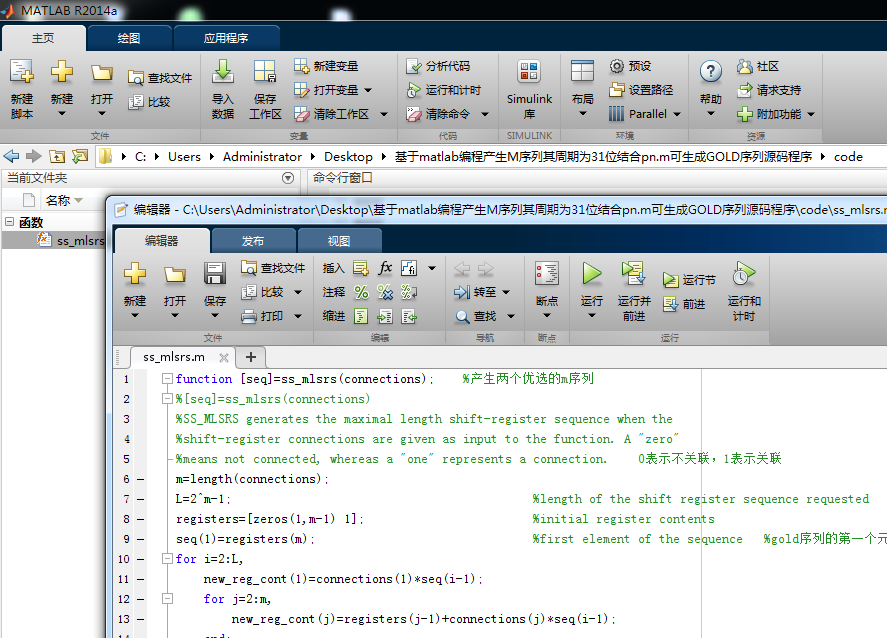Expand the editor Find (查找) dropdown
Image resolution: width=887 pixels, height=638 pixels.
click(x=511, y=317)
